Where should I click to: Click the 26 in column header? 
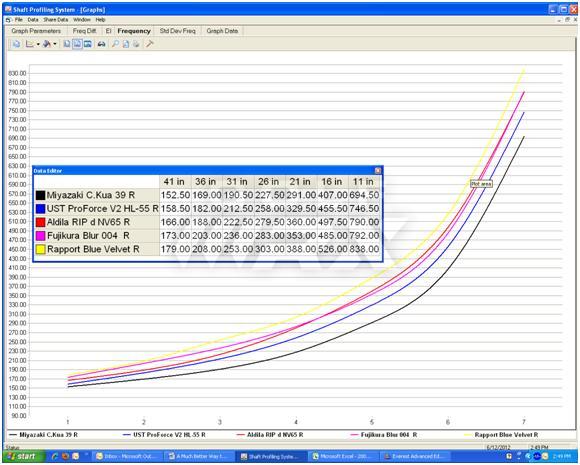pos(269,182)
